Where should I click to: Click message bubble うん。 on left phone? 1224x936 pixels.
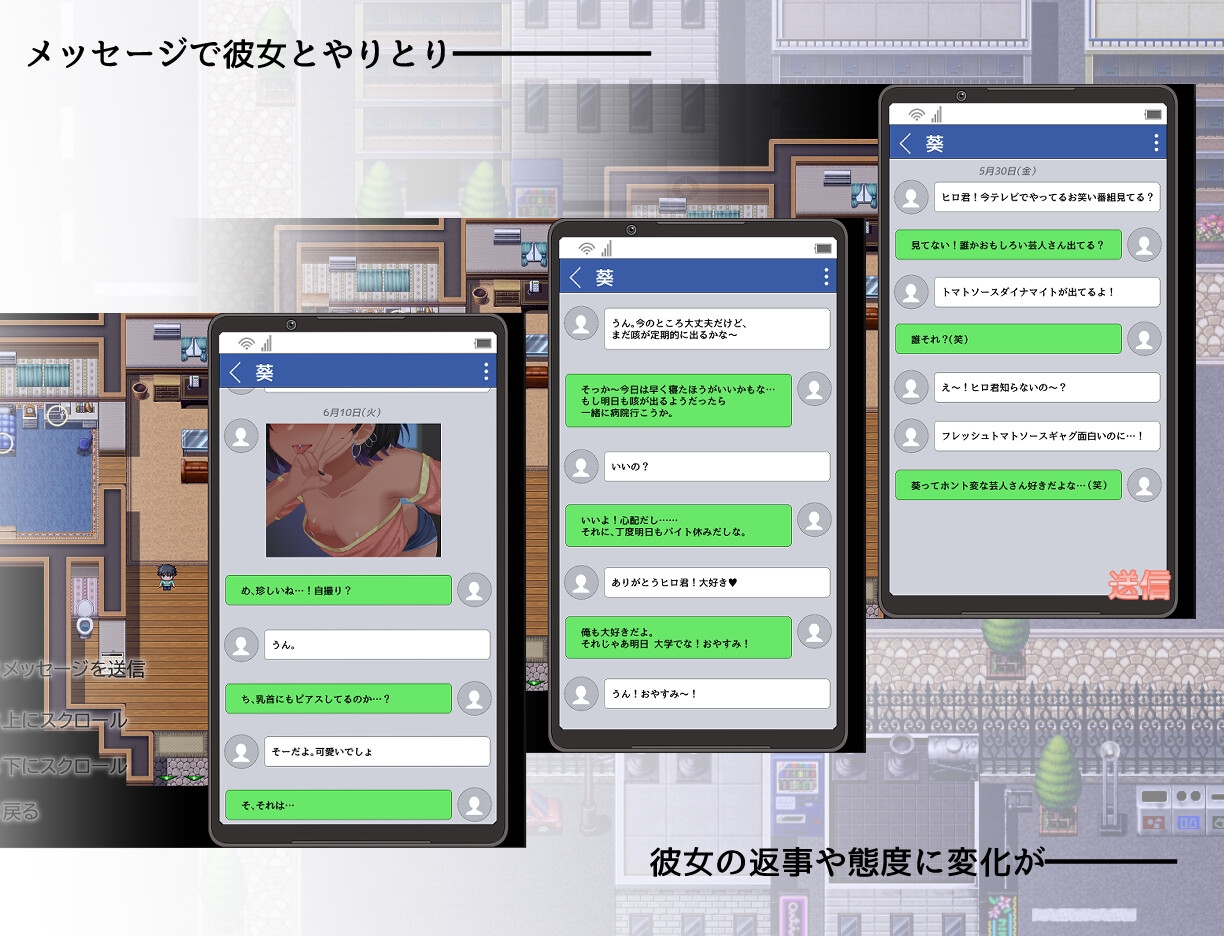pos(377,644)
